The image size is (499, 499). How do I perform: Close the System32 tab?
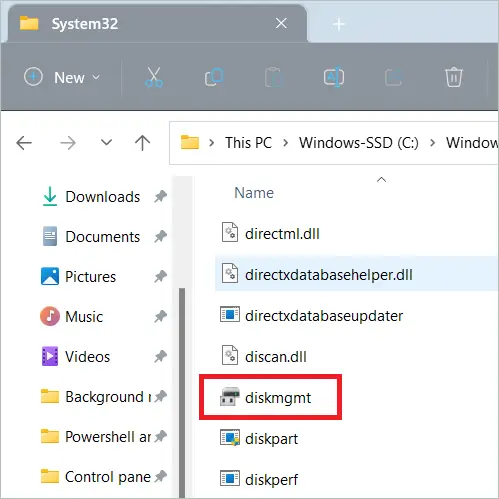281,23
